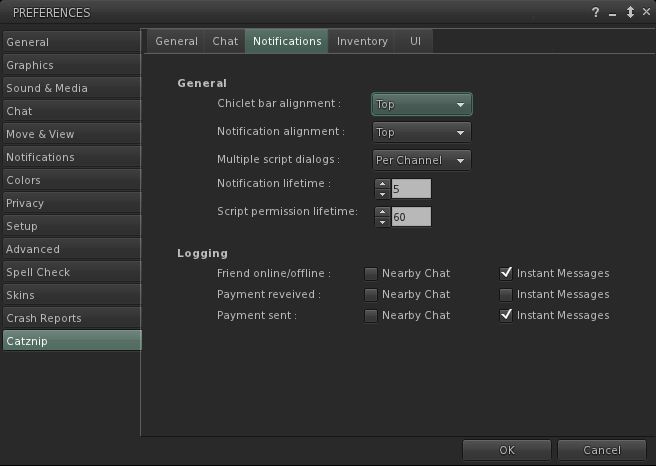656x466 pixels.
Task: Click the help question mark icon
Action: [597, 12]
